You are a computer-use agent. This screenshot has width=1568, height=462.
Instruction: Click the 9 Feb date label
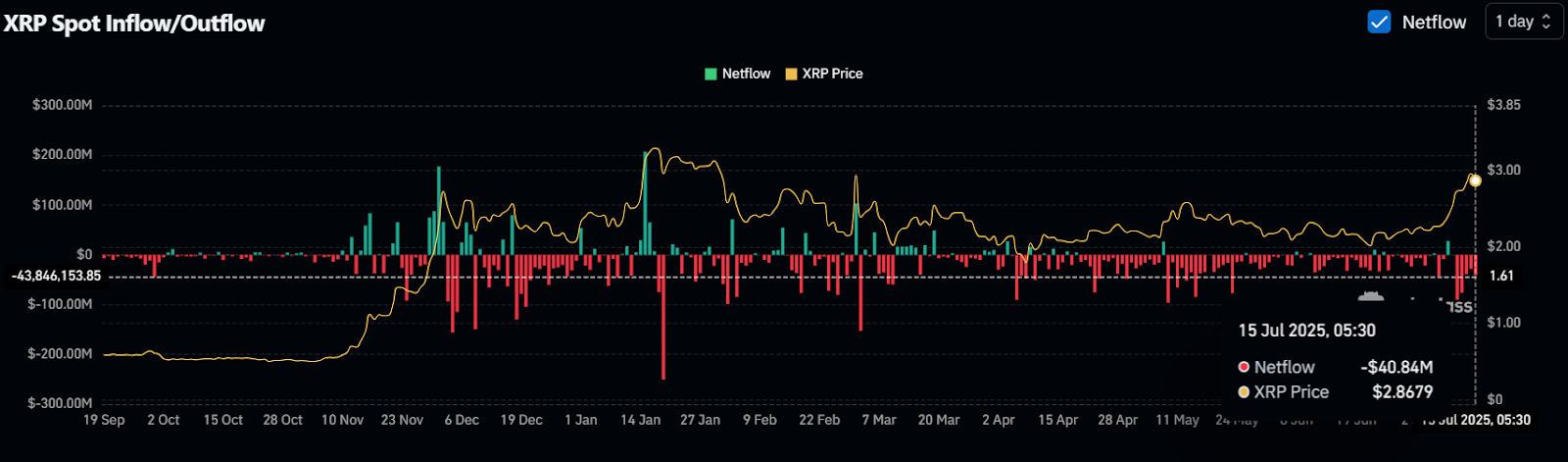759,420
